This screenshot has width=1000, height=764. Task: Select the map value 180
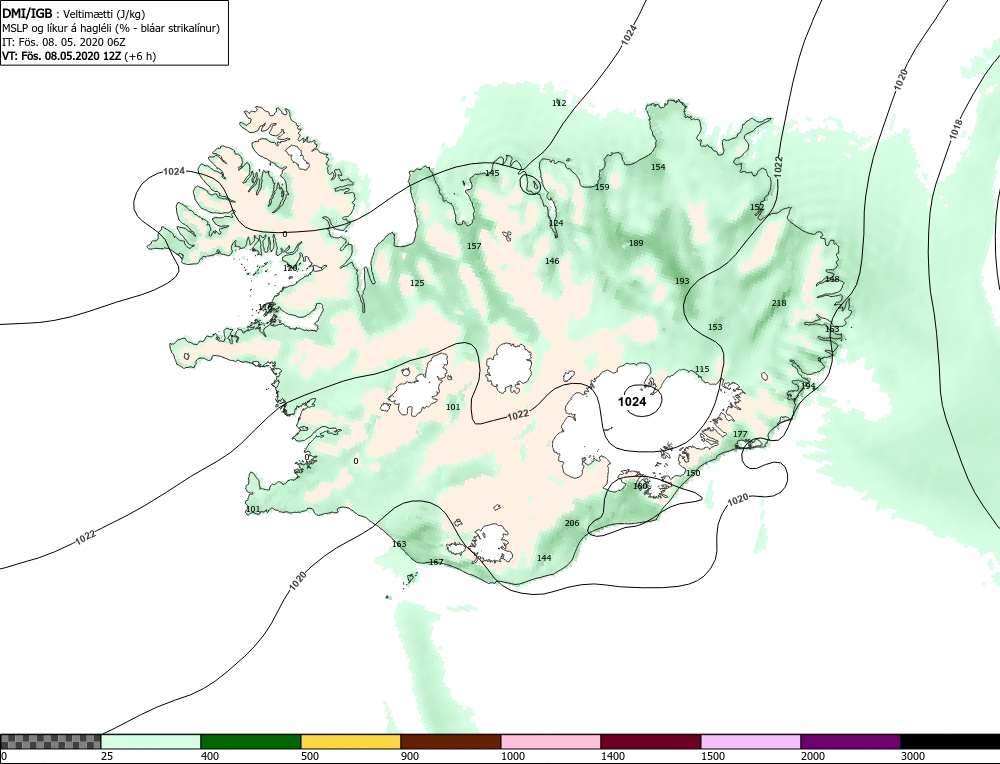coord(640,486)
